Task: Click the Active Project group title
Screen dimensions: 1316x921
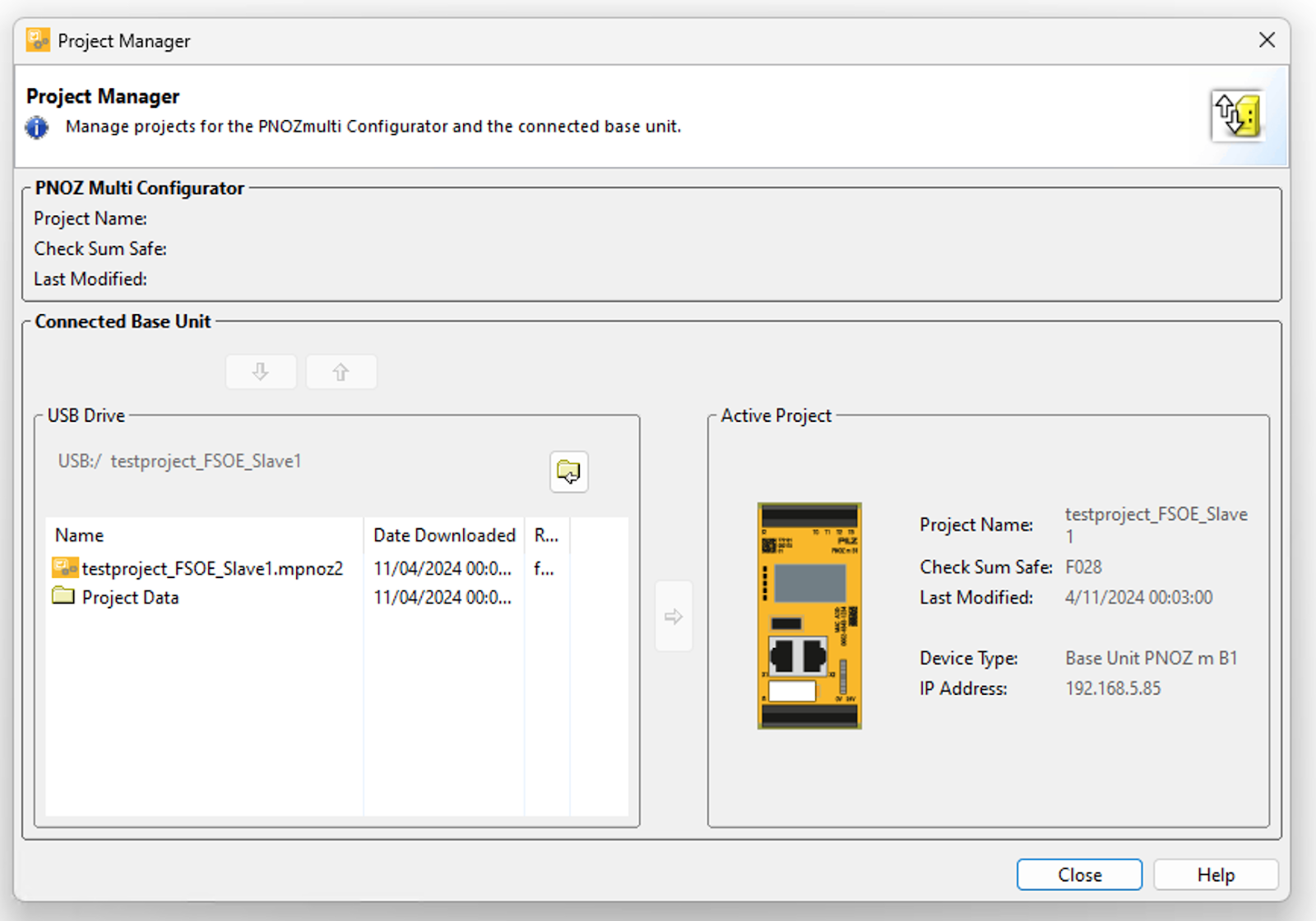Action: tap(776, 416)
